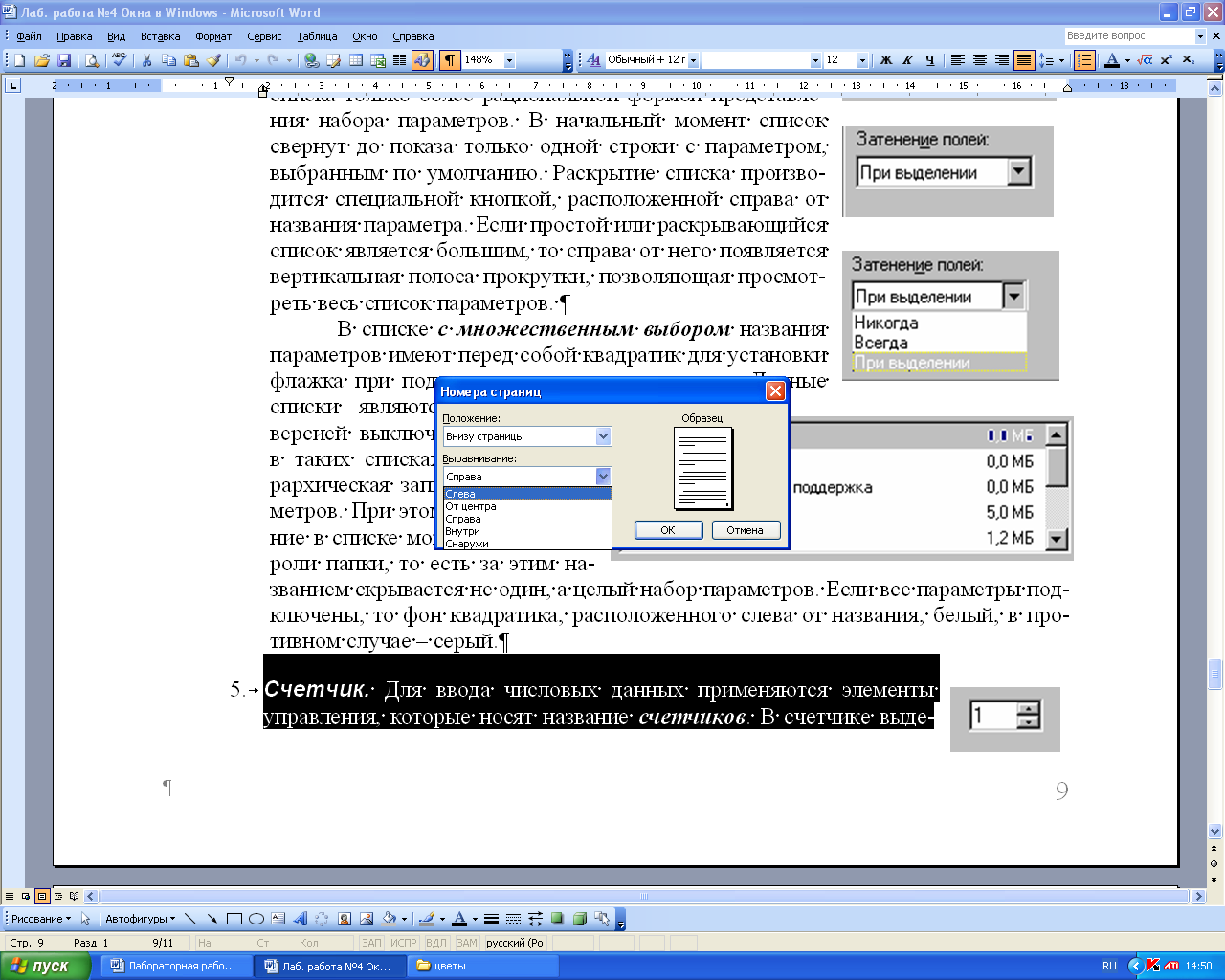Open the Справка menu

tap(413, 36)
